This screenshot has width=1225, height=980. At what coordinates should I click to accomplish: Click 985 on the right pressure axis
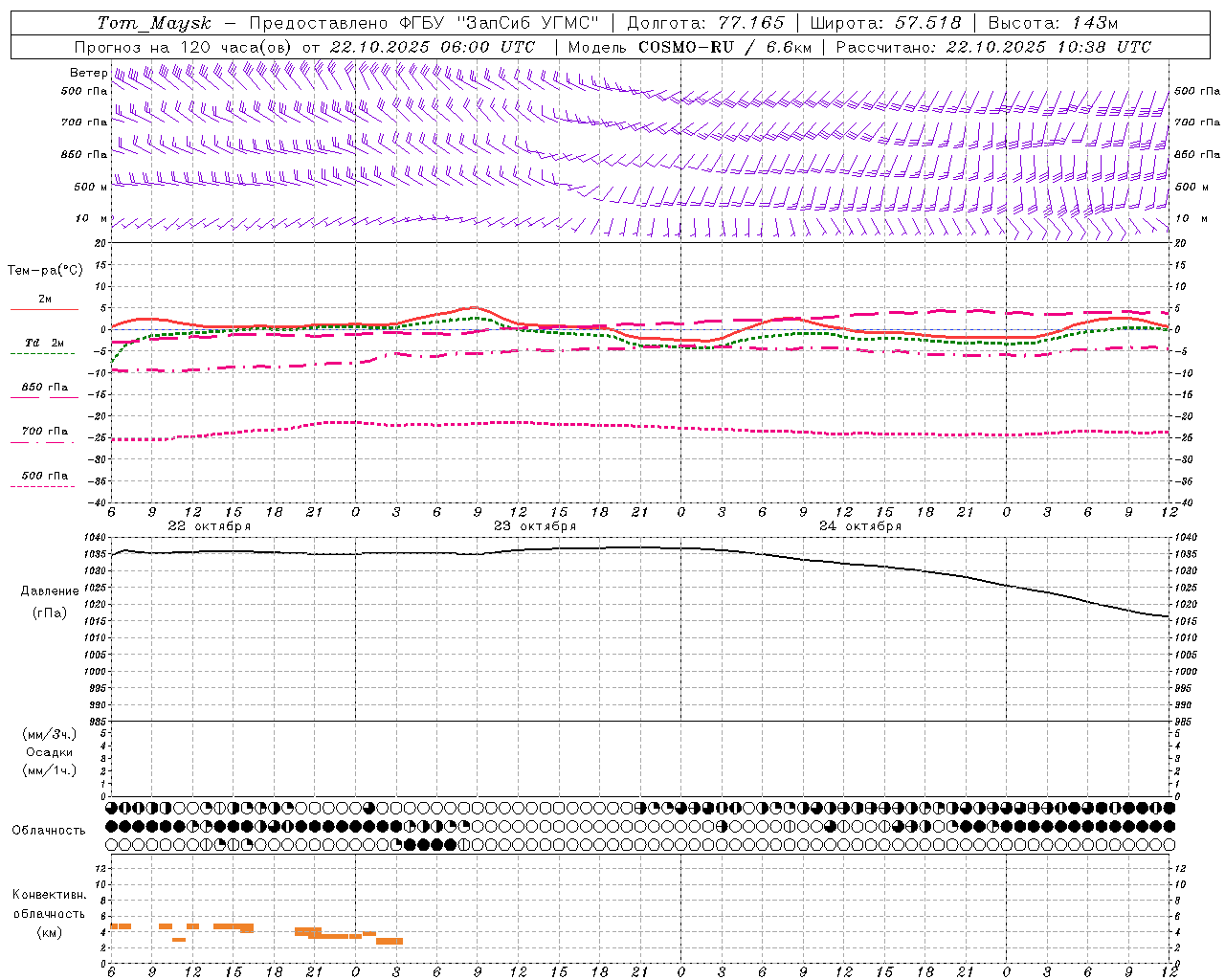[x=1185, y=722]
